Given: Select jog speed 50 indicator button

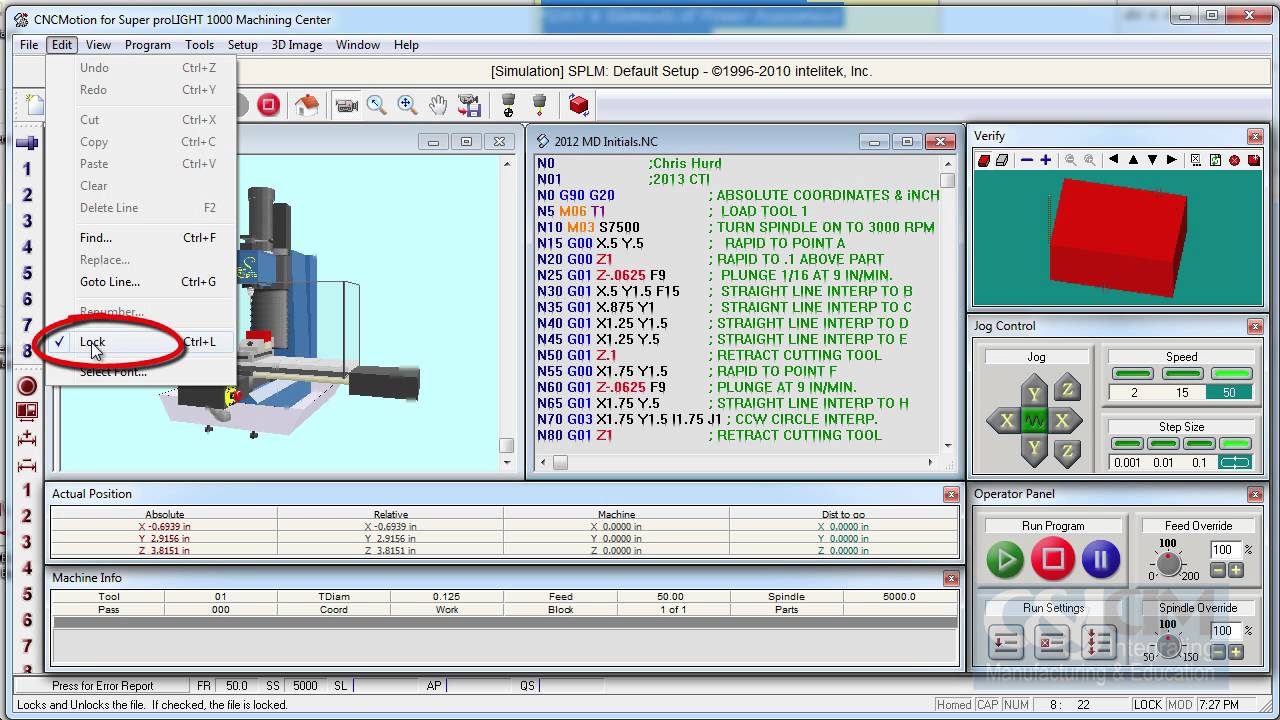Looking at the screenshot, I should point(1230,373).
